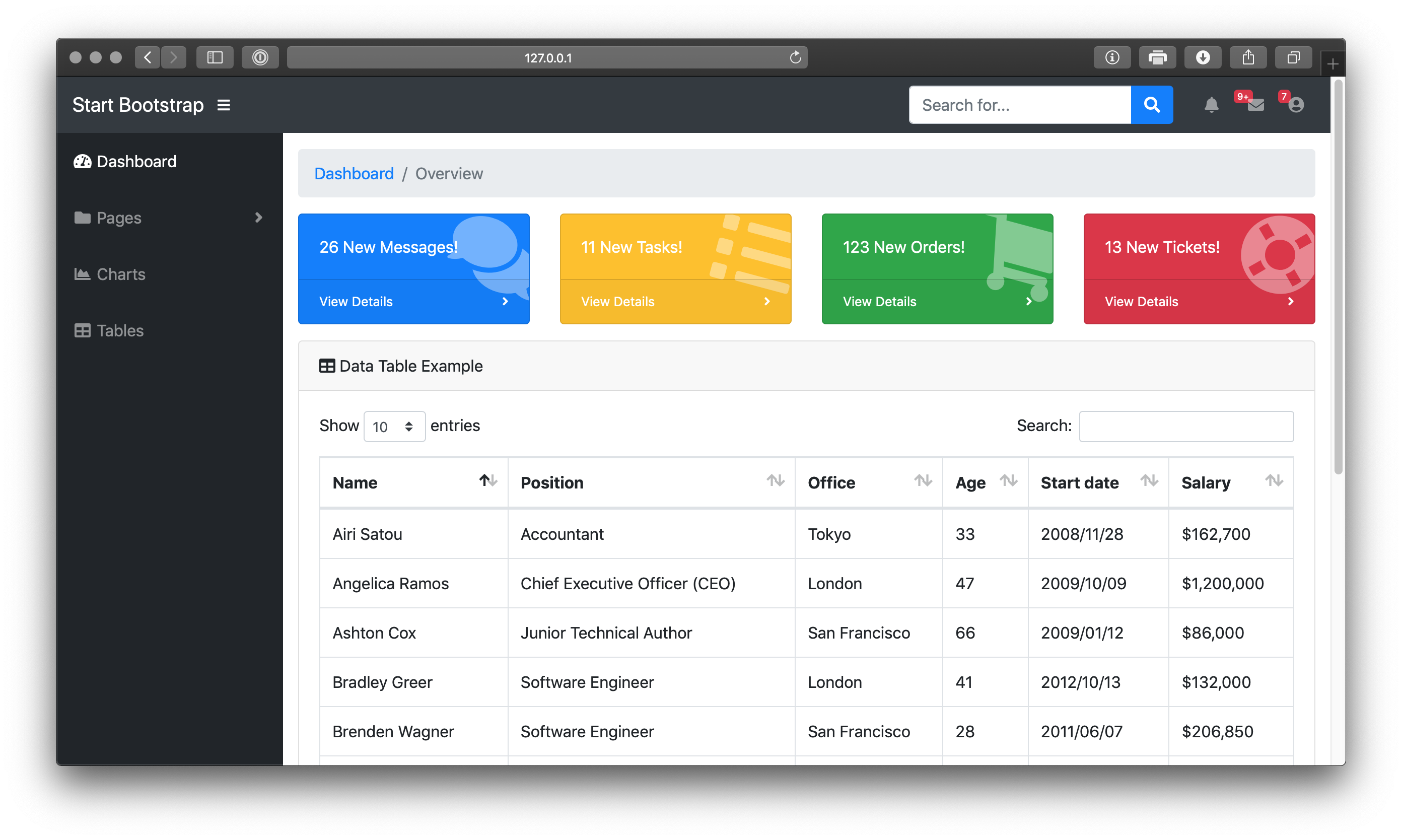This screenshot has height=840, width=1402.
Task: Click the Dashboard breadcrumb link
Action: pyautogui.click(x=354, y=173)
